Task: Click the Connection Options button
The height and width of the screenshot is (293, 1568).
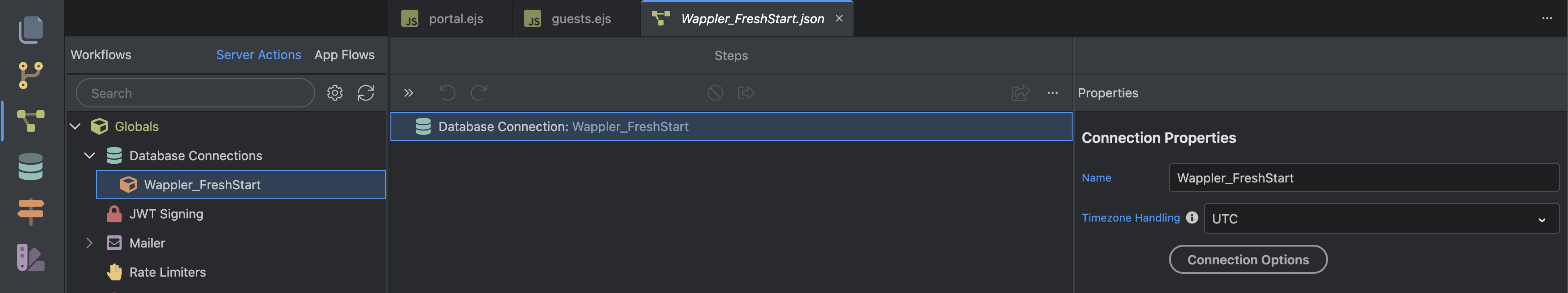Action: point(1248,259)
